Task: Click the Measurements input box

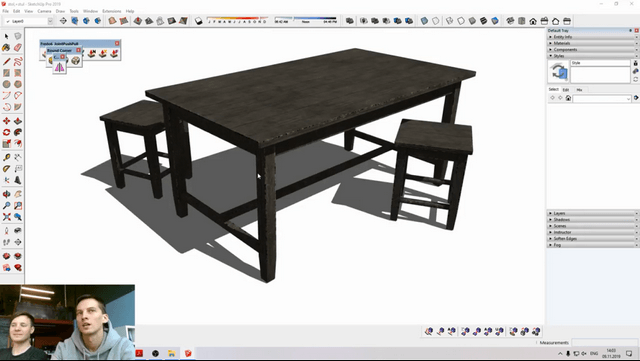Action: coord(605,342)
